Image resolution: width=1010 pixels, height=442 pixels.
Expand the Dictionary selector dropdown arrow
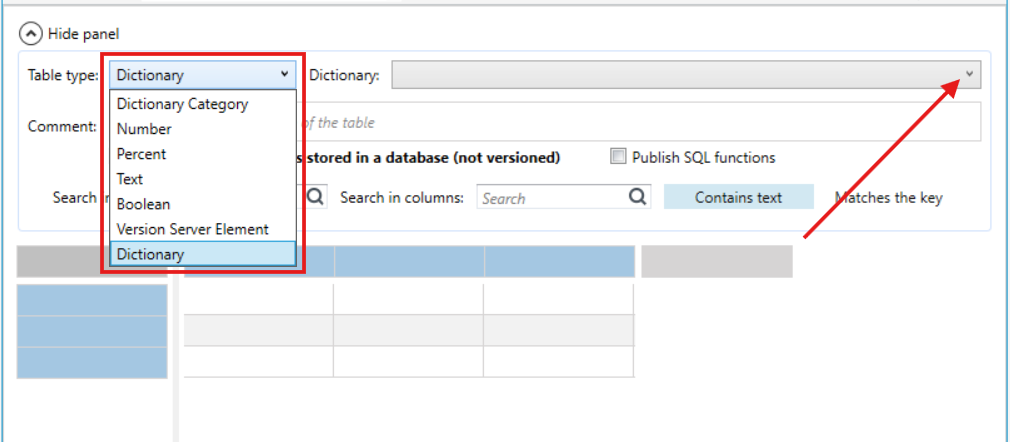coord(969,75)
